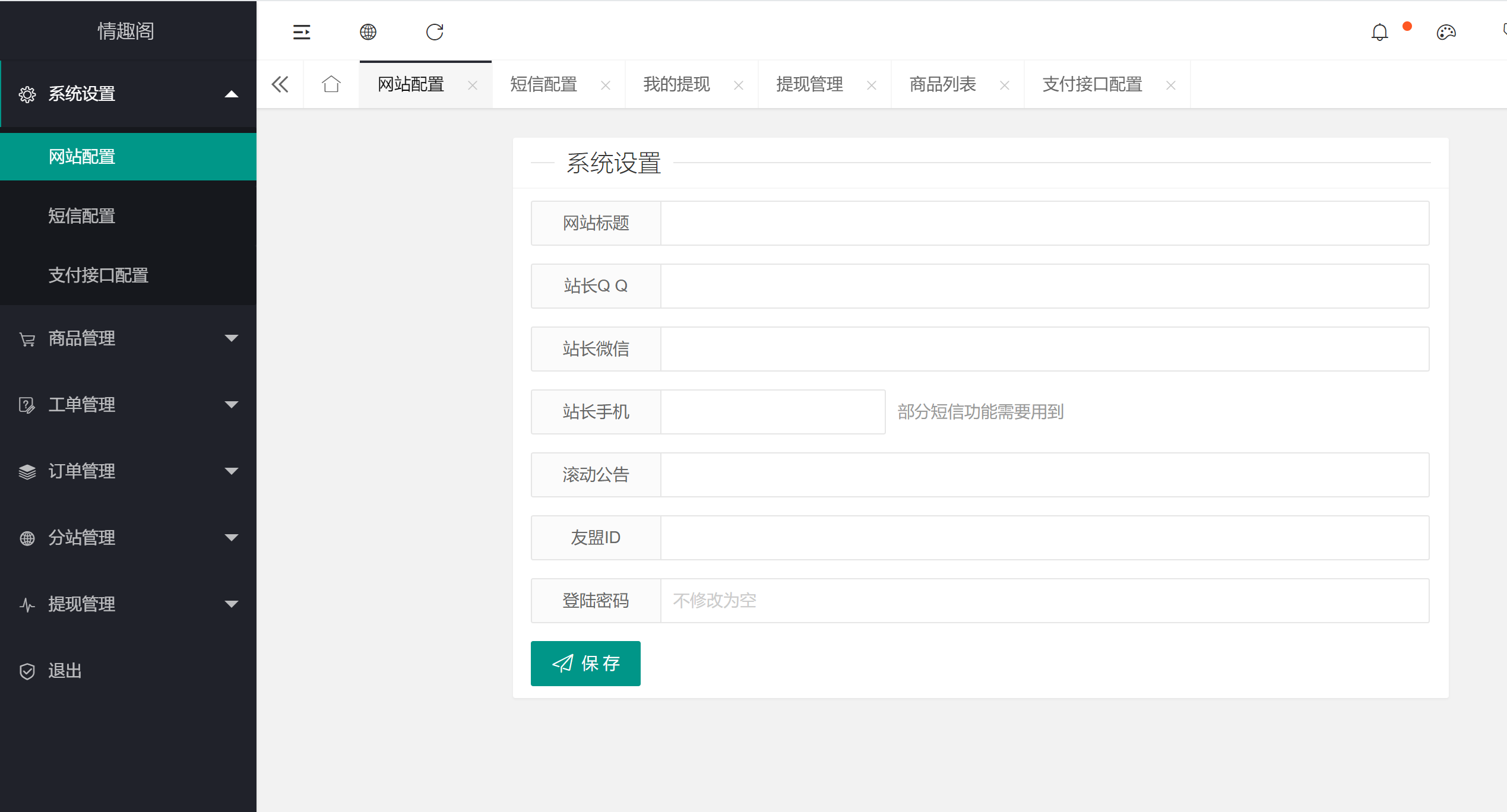Expand the 分站管理 menu section
This screenshot has height=812, width=1507.
(231, 538)
